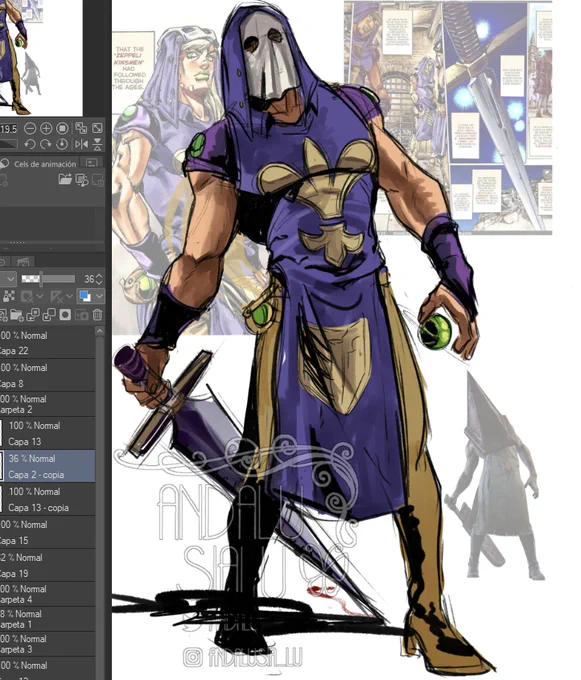Open the ruler range dropdown arrow

pyautogui.click(x=69, y=297)
